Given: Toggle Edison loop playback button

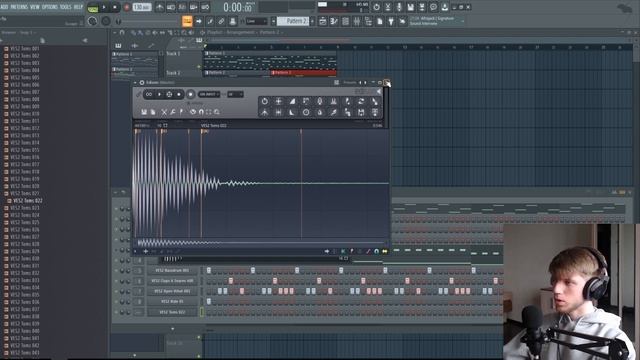Looking at the screenshot, I should tap(149, 94).
